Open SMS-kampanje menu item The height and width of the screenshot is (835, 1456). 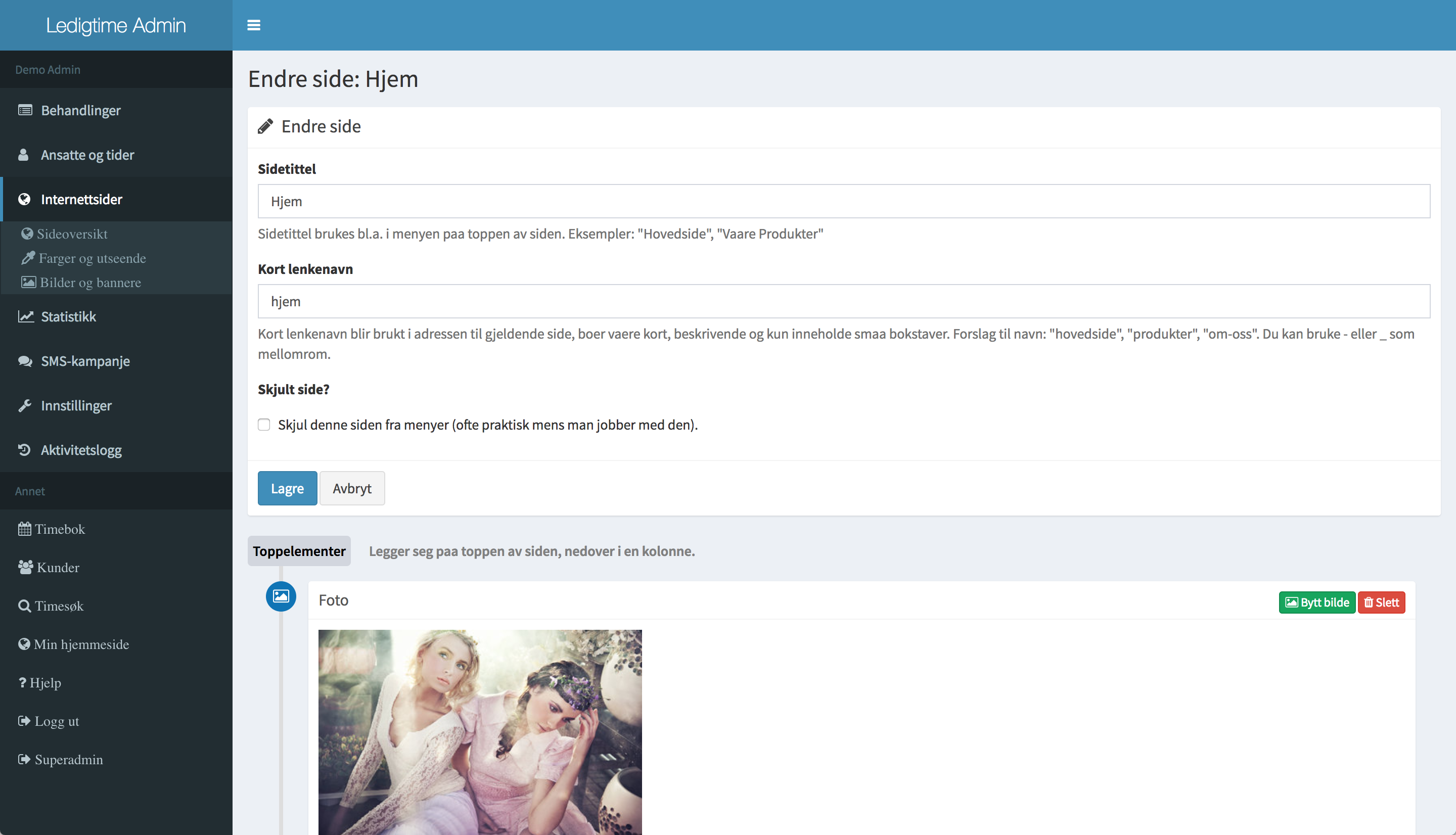point(116,361)
